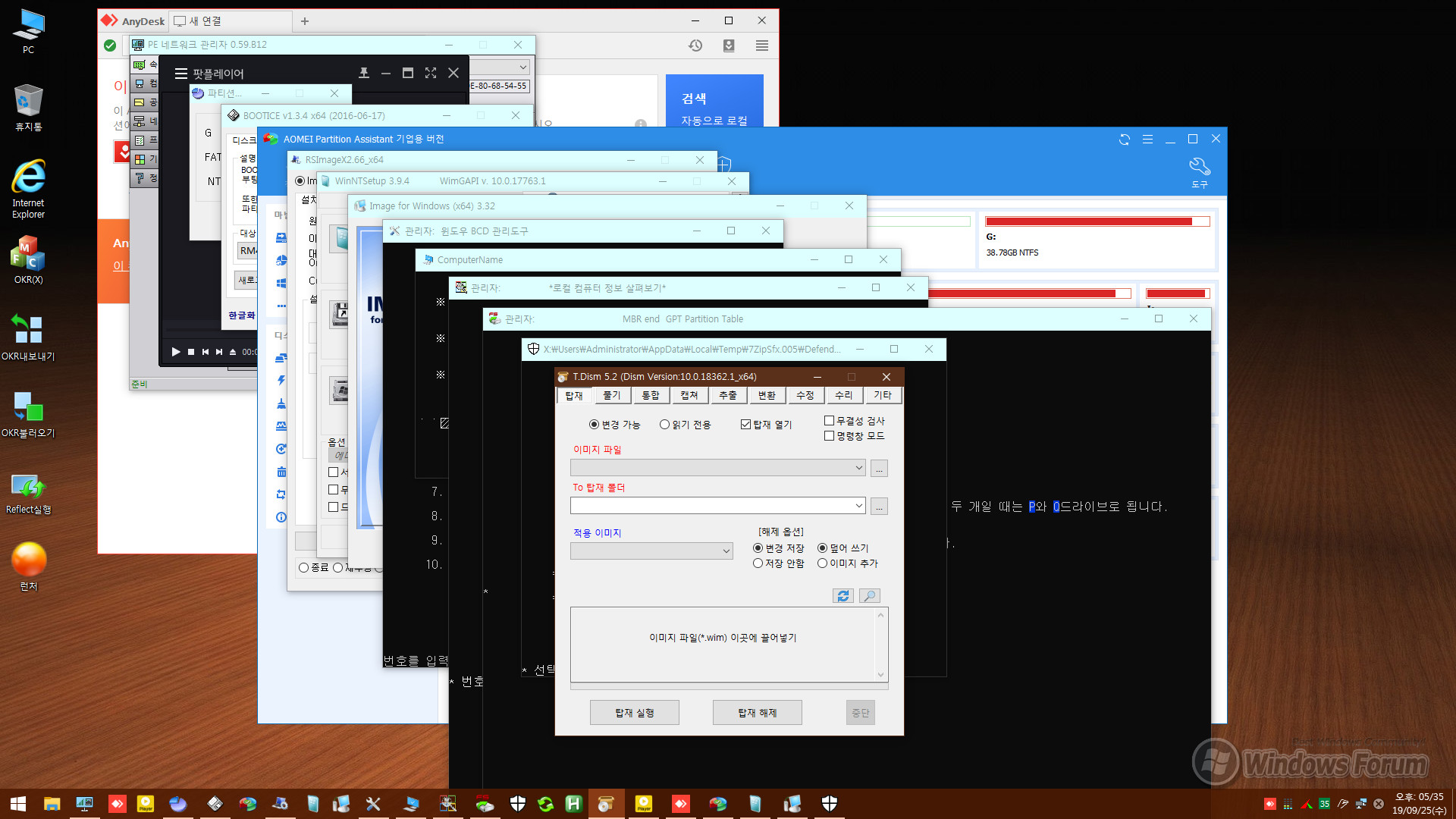Switch to the 수정 tab
The height and width of the screenshot is (819, 1456).
click(805, 396)
